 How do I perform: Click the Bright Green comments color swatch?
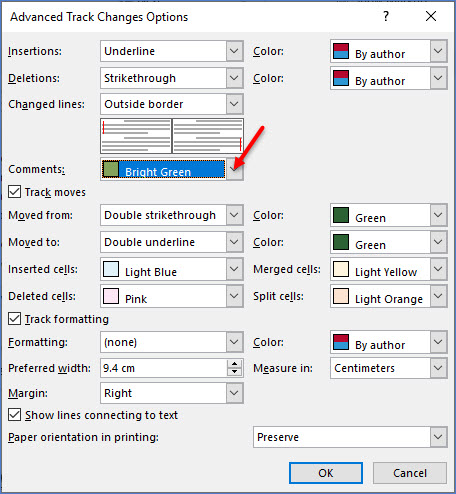point(111,169)
